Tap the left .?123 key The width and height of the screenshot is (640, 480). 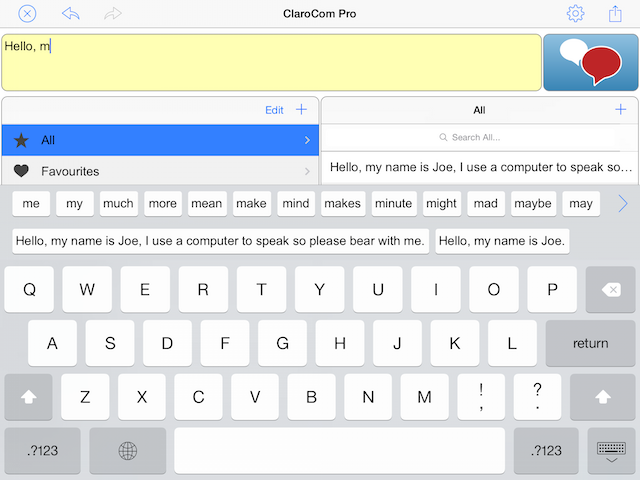(x=42, y=451)
